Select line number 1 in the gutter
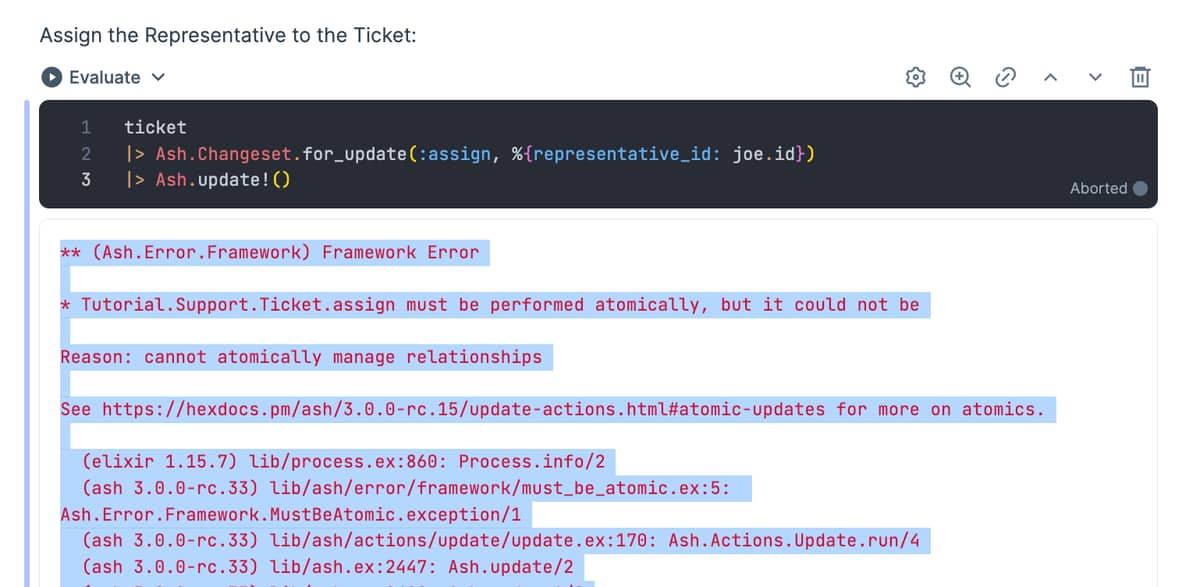This screenshot has width=1200, height=587. click(86, 127)
